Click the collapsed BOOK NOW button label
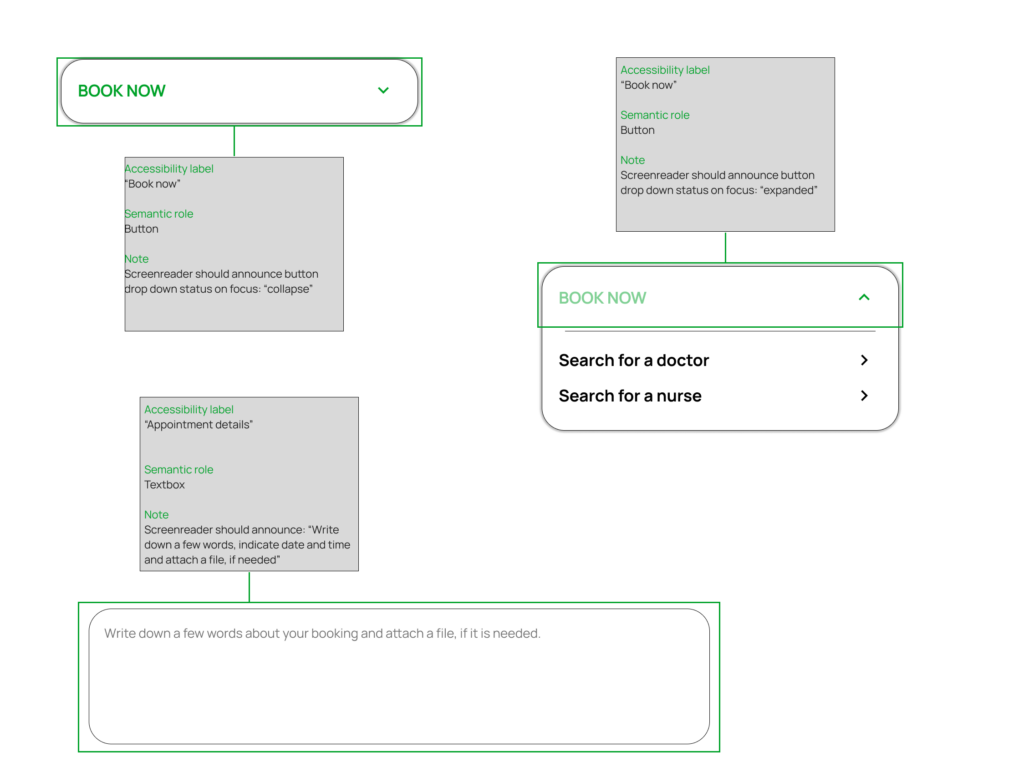Screen dimensions: 1024x762 point(122,91)
